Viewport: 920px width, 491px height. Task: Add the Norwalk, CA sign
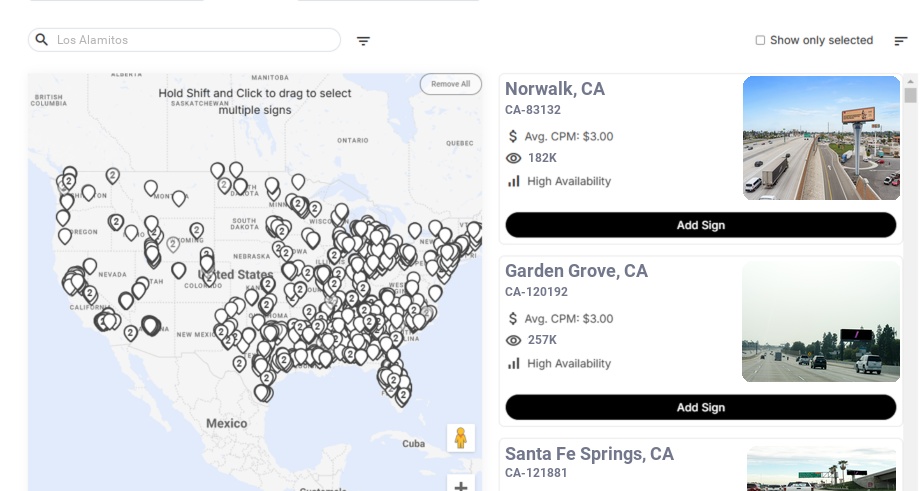pos(700,225)
